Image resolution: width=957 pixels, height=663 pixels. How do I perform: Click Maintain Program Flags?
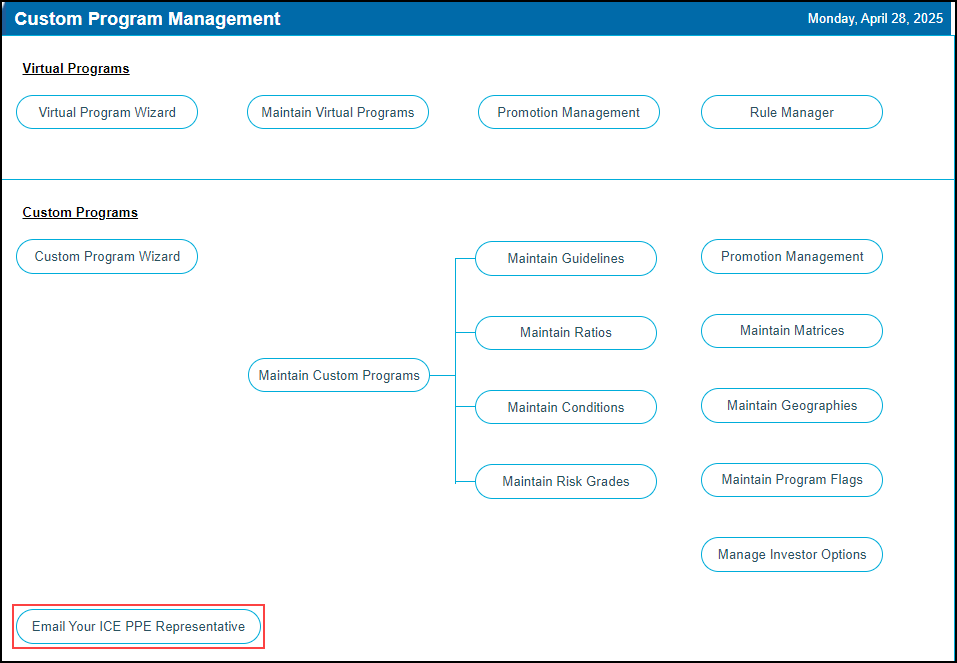(792, 480)
